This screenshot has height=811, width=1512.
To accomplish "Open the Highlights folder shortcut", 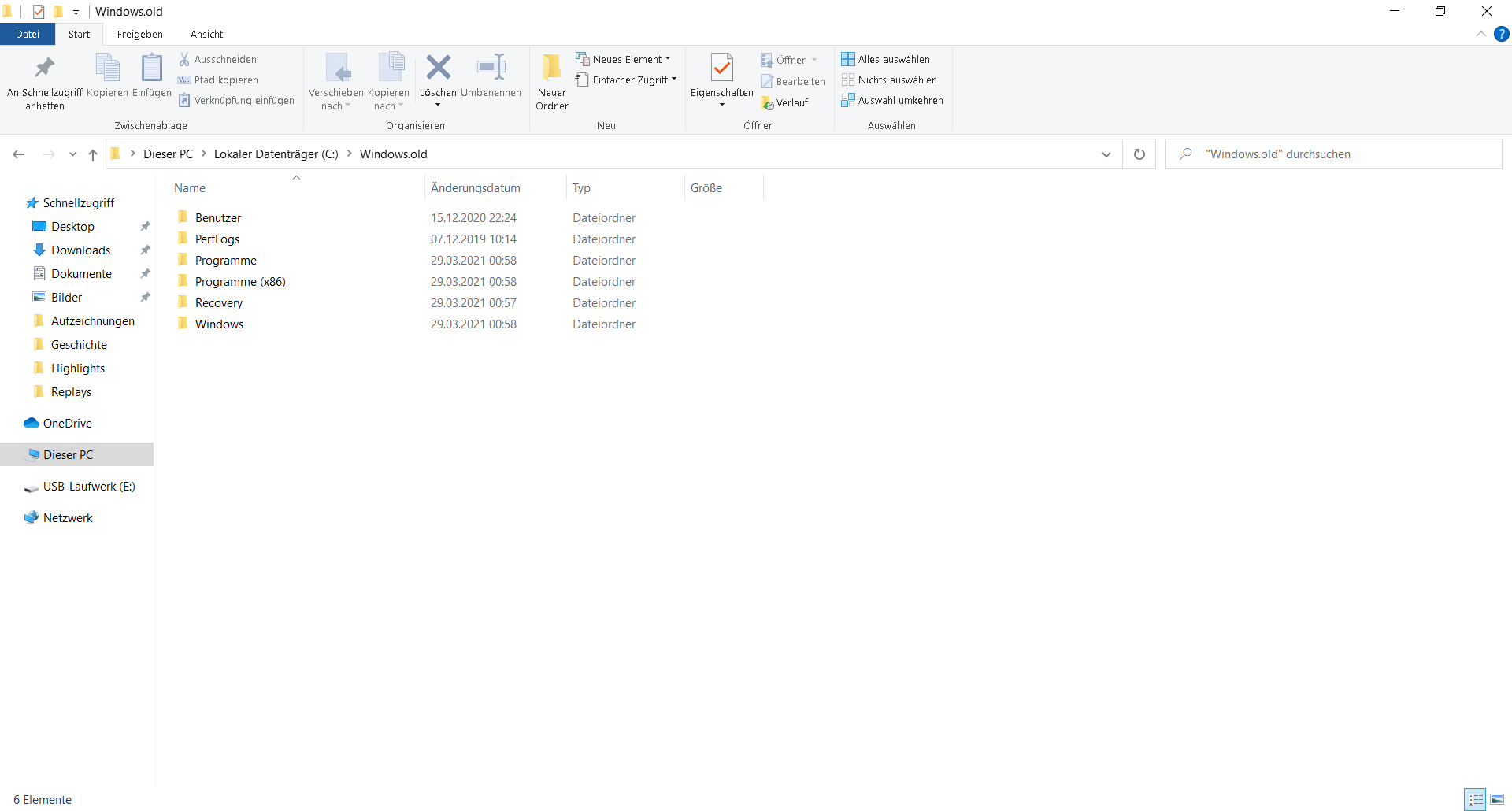I will click(77, 368).
